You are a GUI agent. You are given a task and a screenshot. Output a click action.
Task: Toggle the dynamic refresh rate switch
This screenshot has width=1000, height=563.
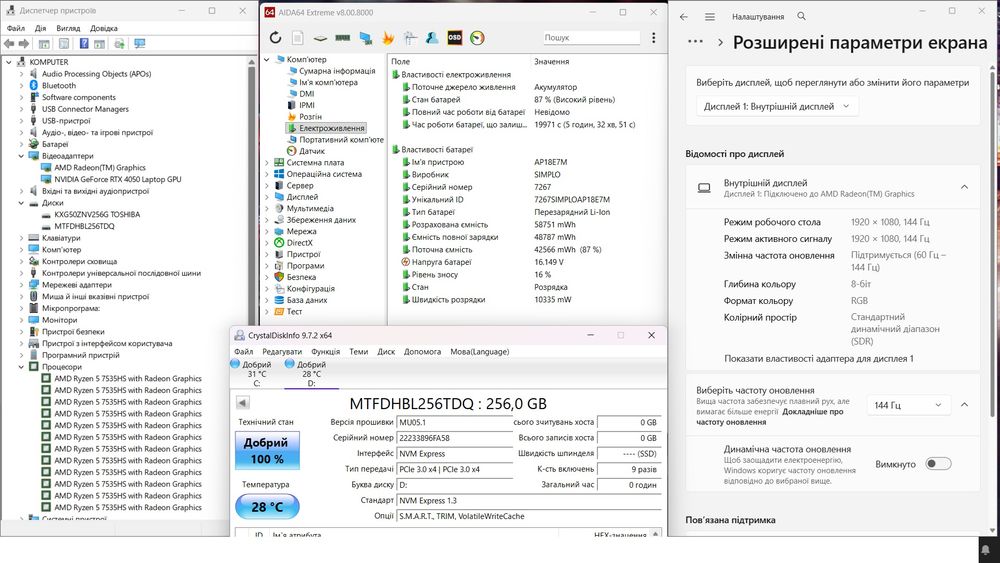pos(938,464)
